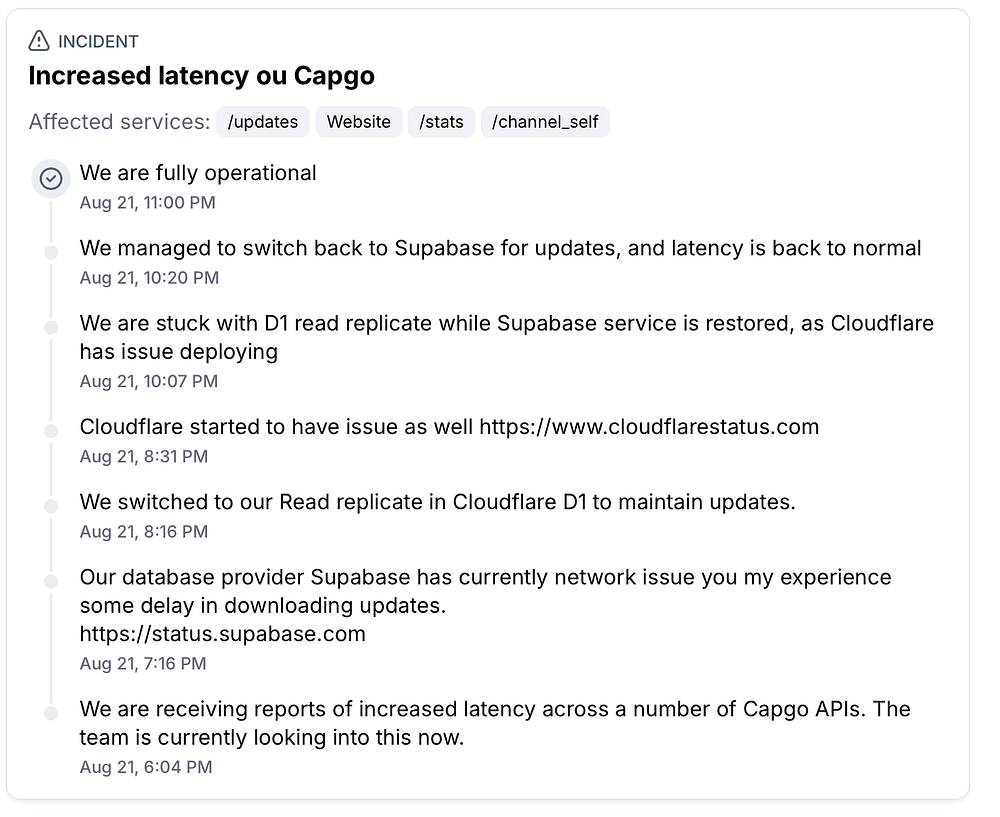This screenshot has height=817, width=1000.
Task: Select the timeline dot for the 8:16 PM update
Action: pyautogui.click(x=51, y=507)
